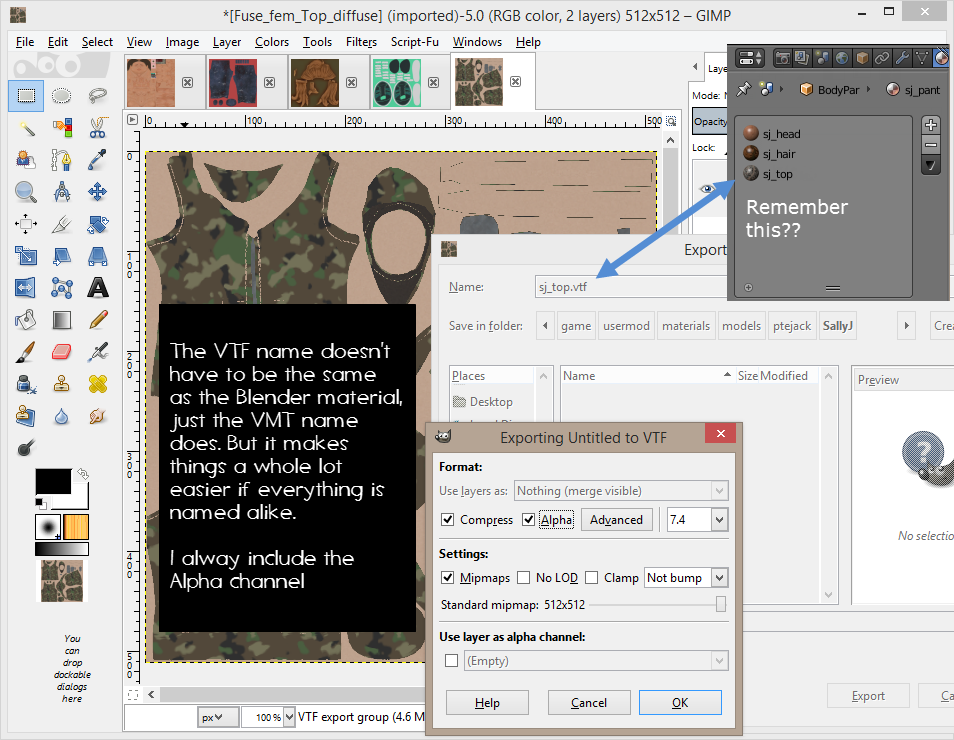Uncheck the Compress checkbox

coord(448,520)
